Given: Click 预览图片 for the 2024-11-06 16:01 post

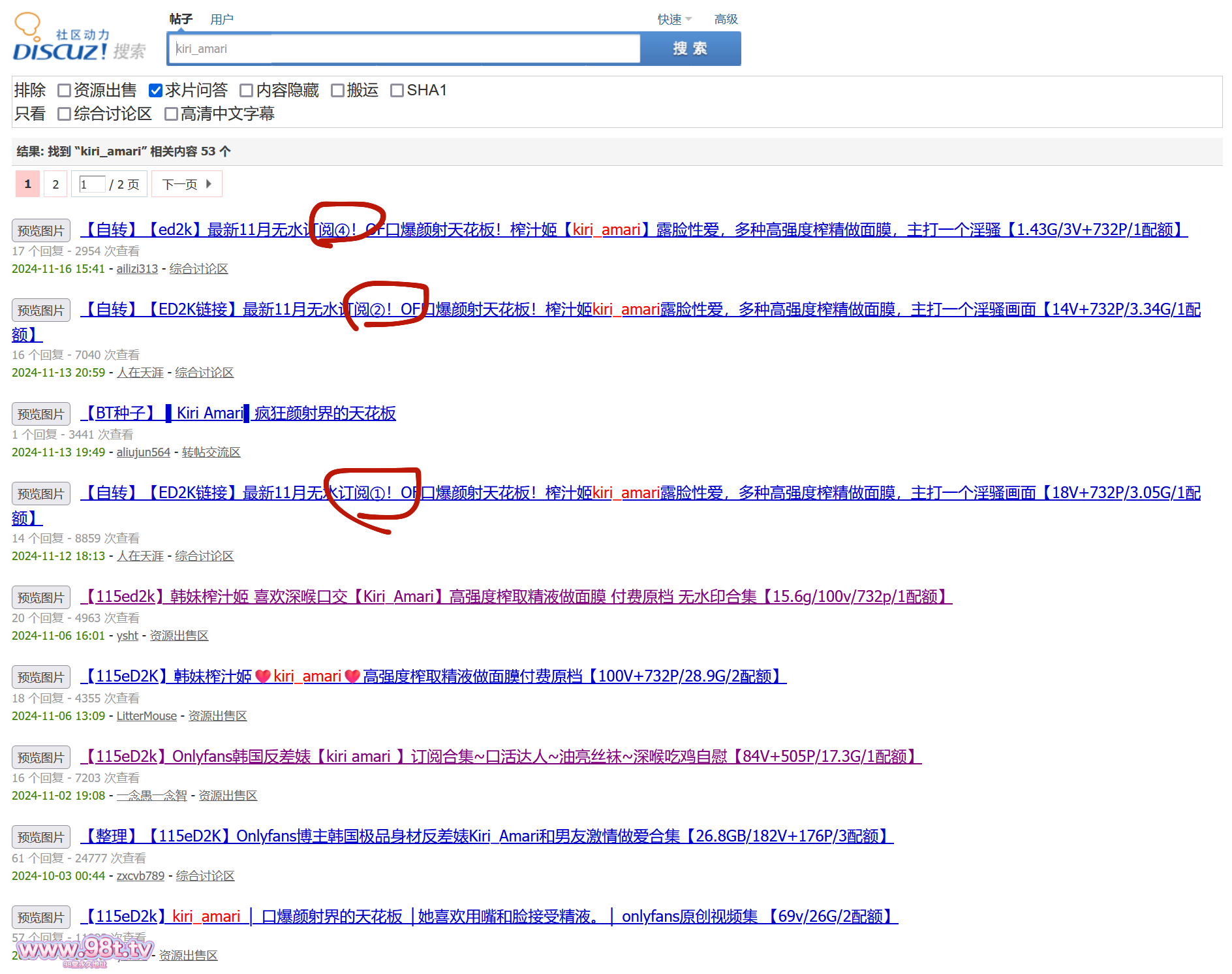Looking at the screenshot, I should click(x=40, y=597).
